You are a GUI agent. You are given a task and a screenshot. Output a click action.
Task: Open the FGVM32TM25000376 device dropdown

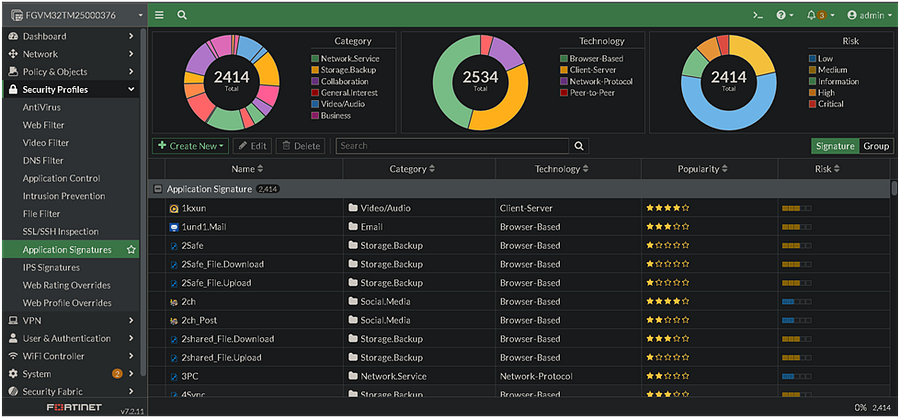[x=75, y=15]
